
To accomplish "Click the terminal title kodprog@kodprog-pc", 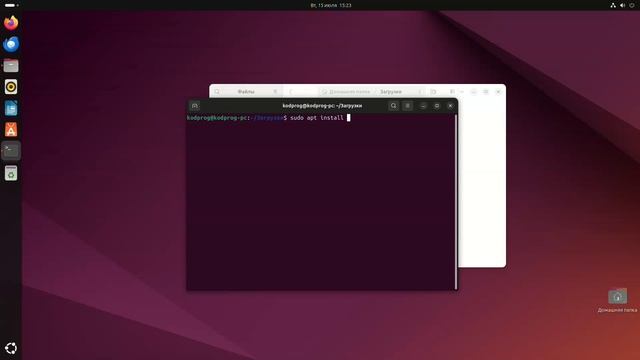I will point(322,106).
